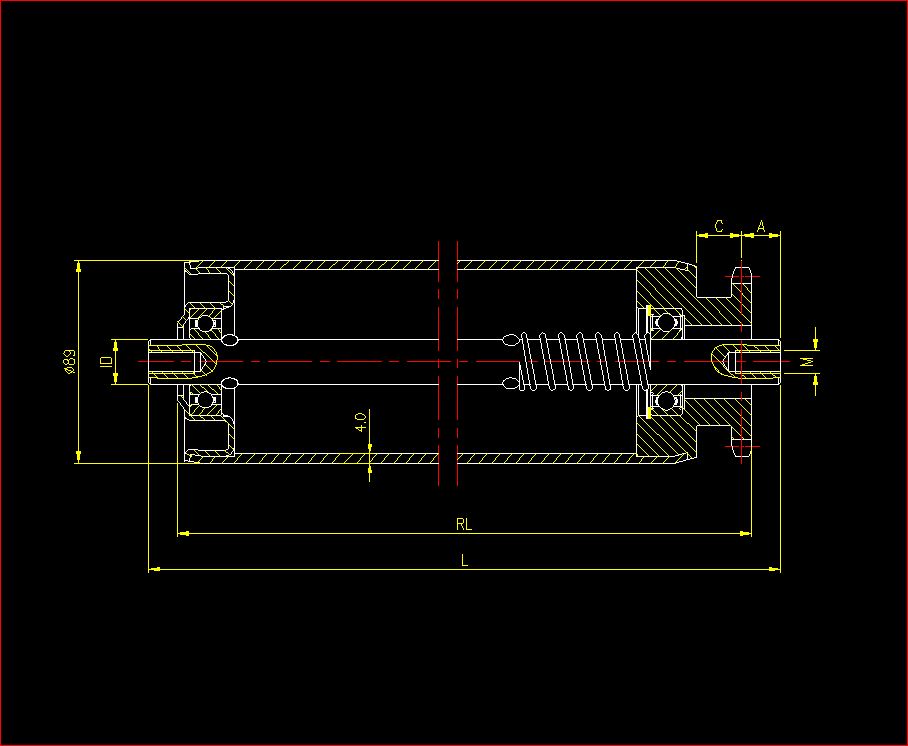
Task: Click the upper right bearing
Action: 662,321
